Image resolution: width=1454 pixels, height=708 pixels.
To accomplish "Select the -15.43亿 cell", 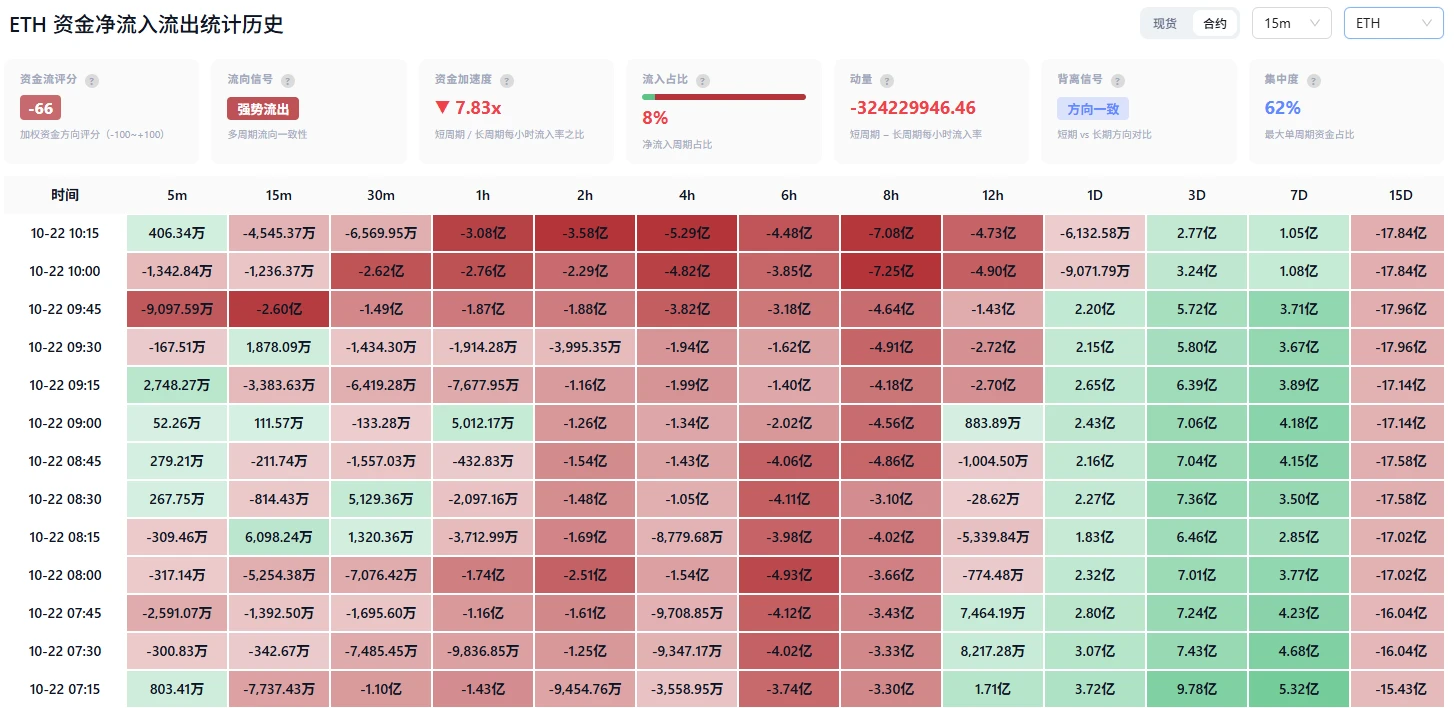I will 1400,689.
